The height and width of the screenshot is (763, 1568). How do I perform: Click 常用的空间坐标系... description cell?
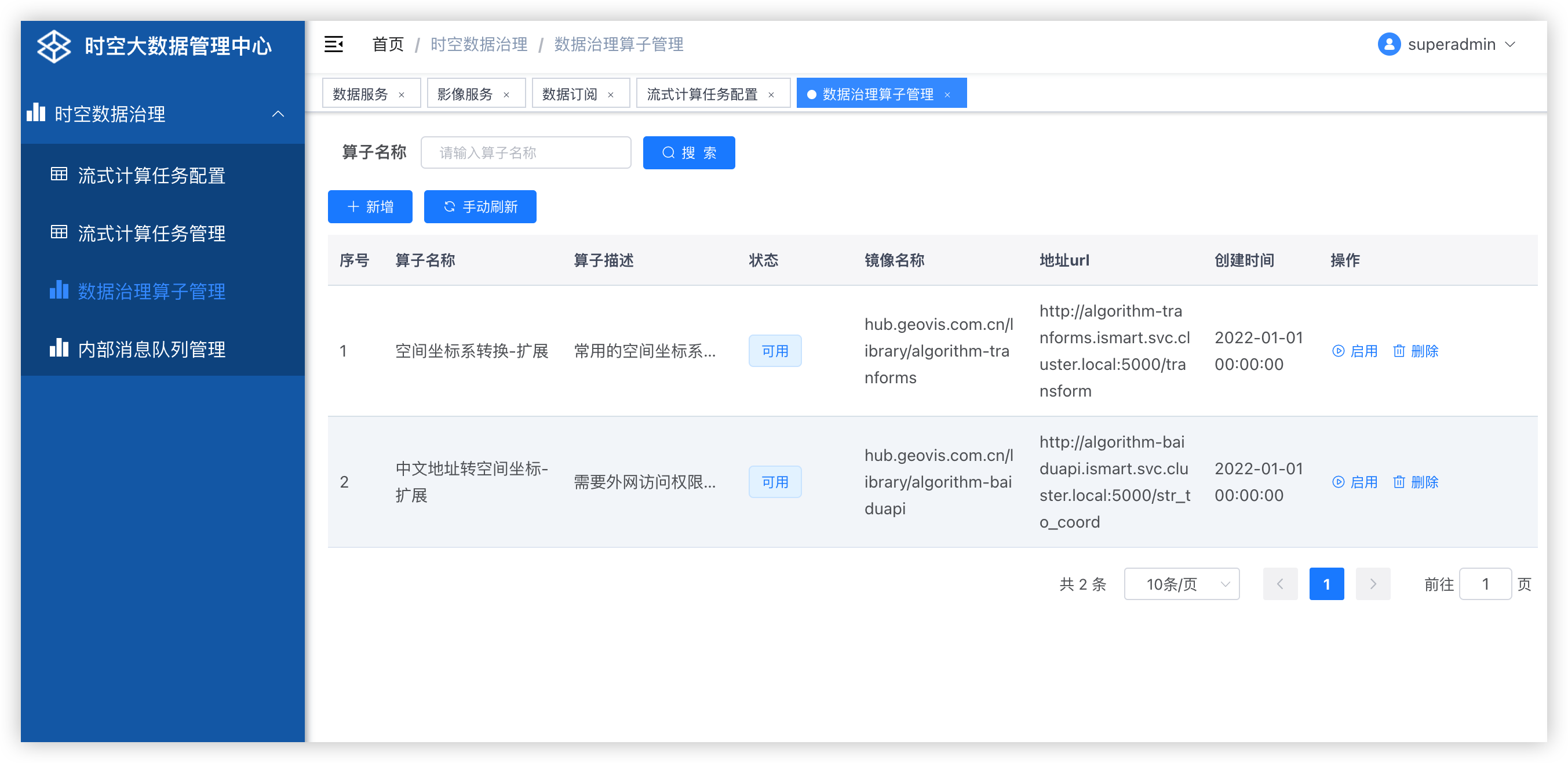[644, 351]
